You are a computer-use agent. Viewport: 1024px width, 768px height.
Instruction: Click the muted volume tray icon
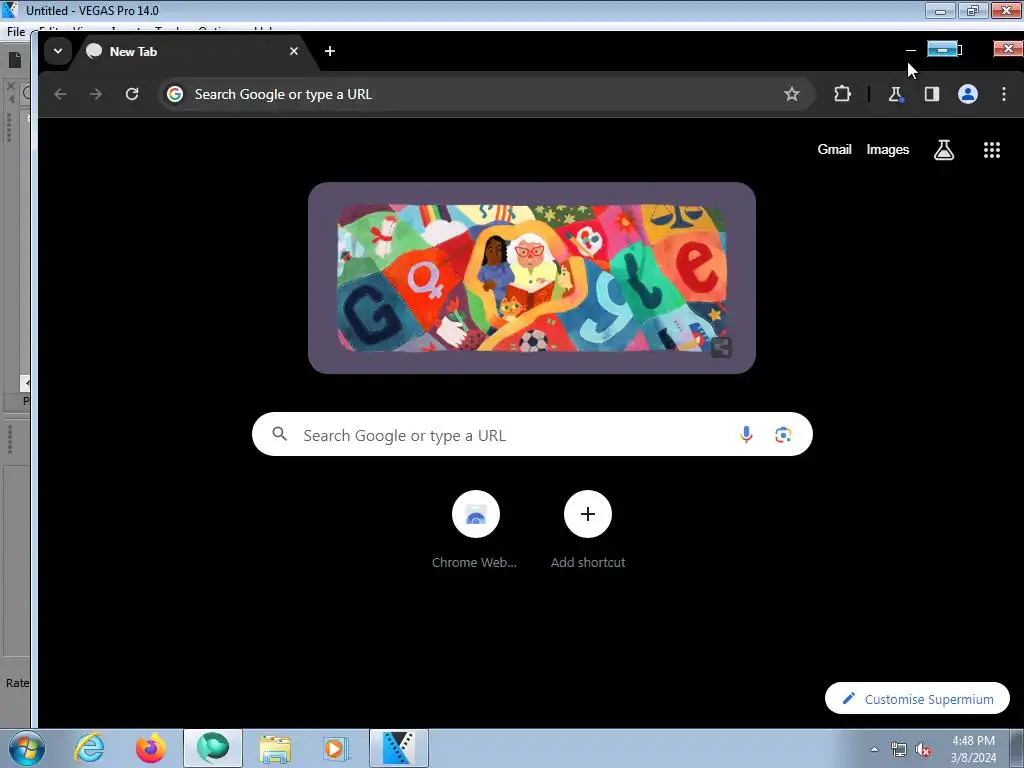pos(923,750)
